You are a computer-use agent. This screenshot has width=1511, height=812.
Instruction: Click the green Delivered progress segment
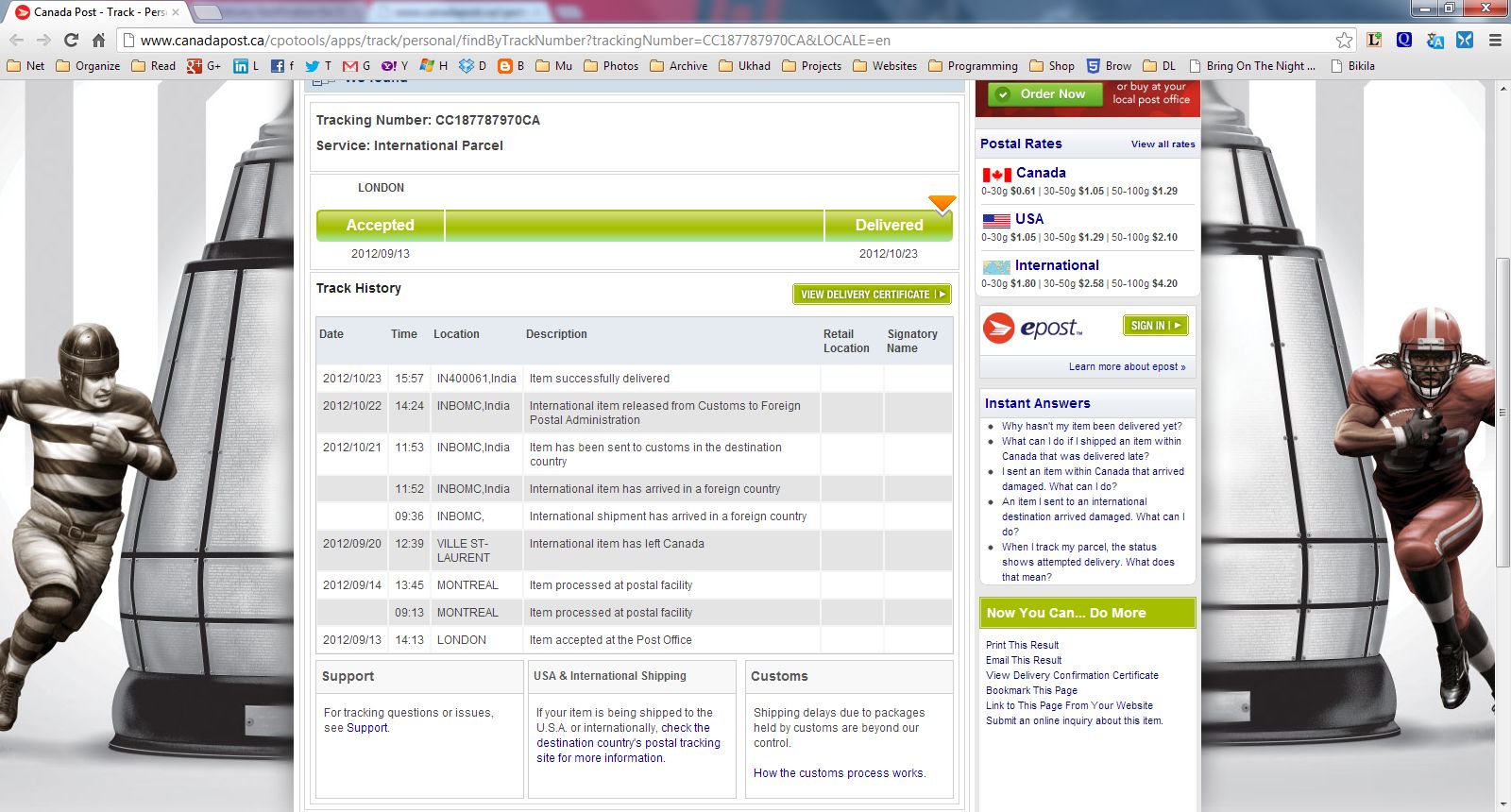pos(889,226)
